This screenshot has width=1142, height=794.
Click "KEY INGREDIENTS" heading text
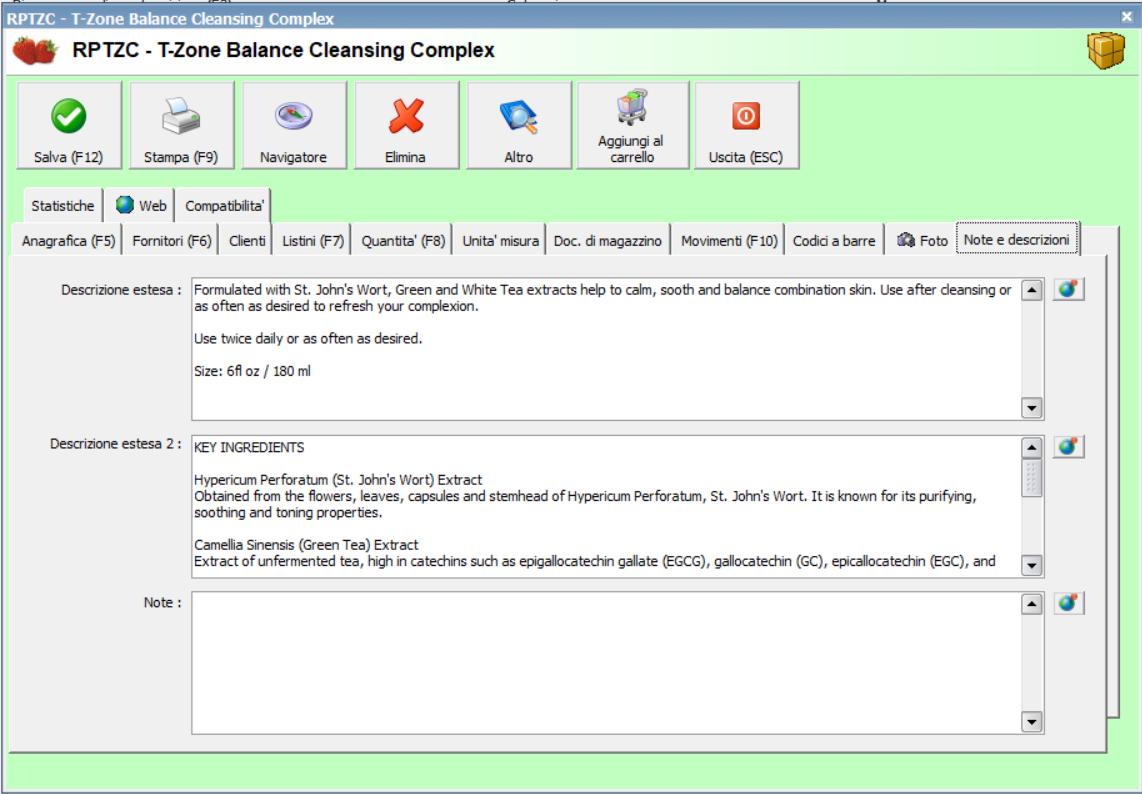(249, 447)
